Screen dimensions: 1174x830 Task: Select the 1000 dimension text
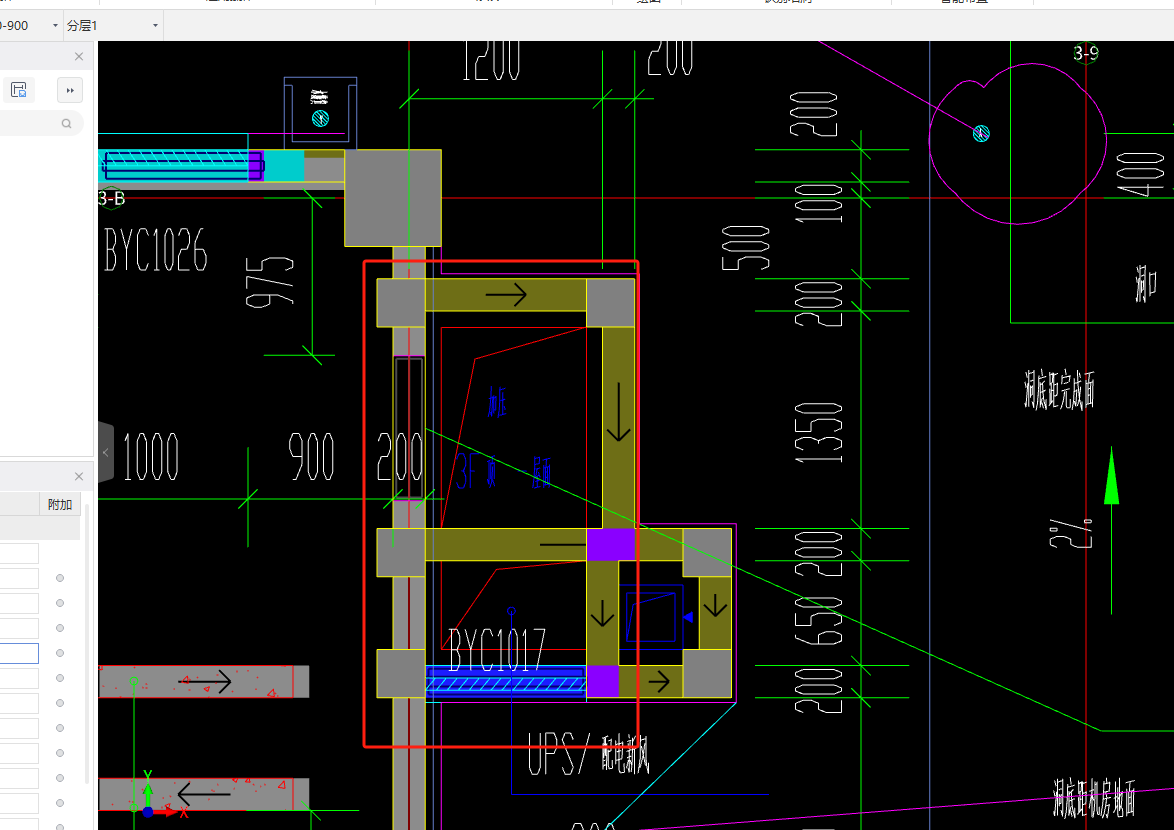(x=150, y=456)
